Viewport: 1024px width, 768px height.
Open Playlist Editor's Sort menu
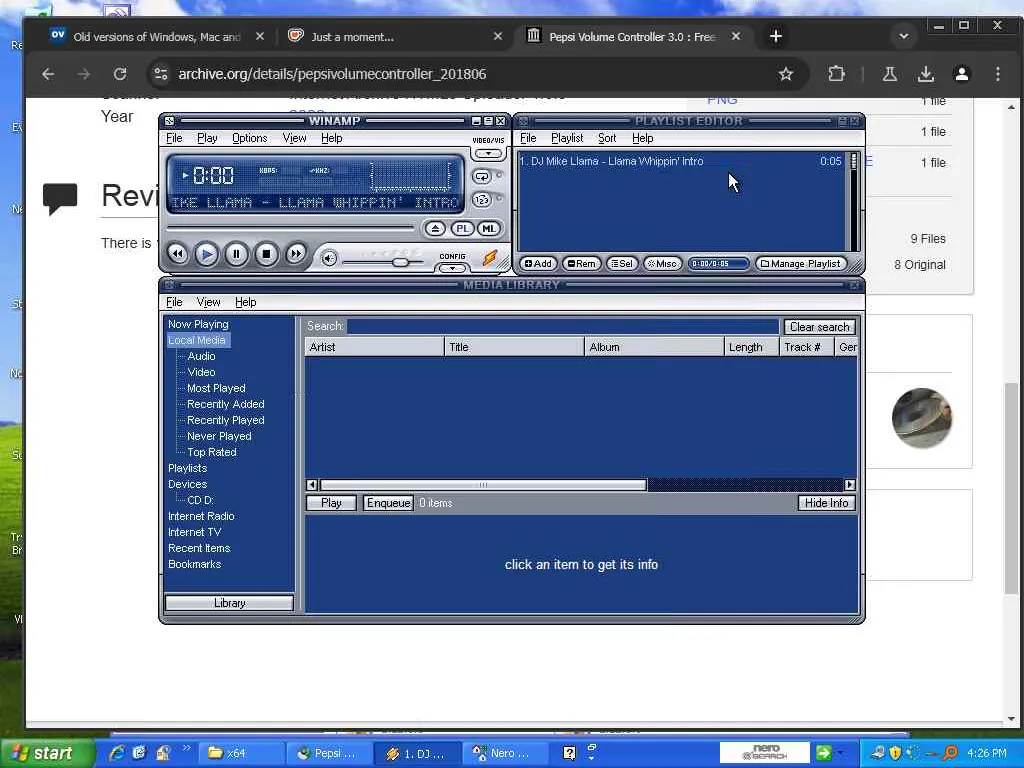coord(607,138)
